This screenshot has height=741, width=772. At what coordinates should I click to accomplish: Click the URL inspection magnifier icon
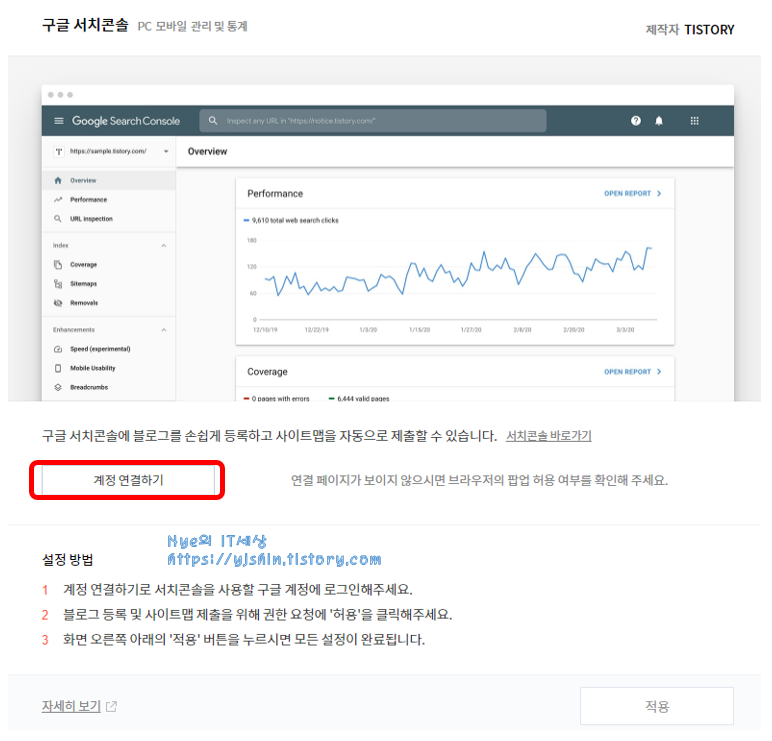pos(58,219)
